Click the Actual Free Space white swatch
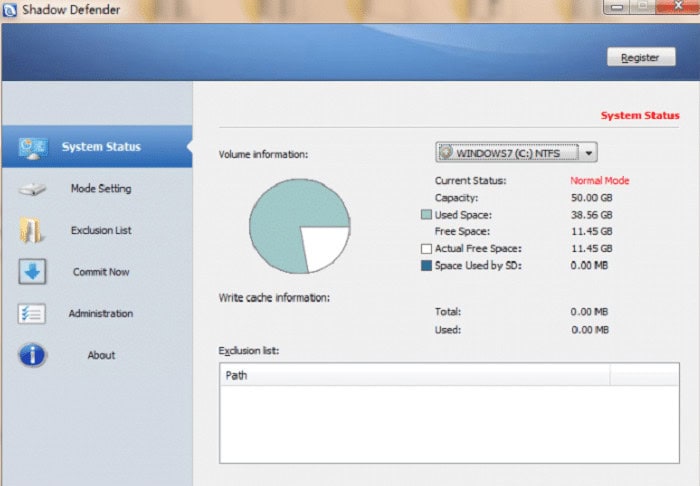 (426, 249)
